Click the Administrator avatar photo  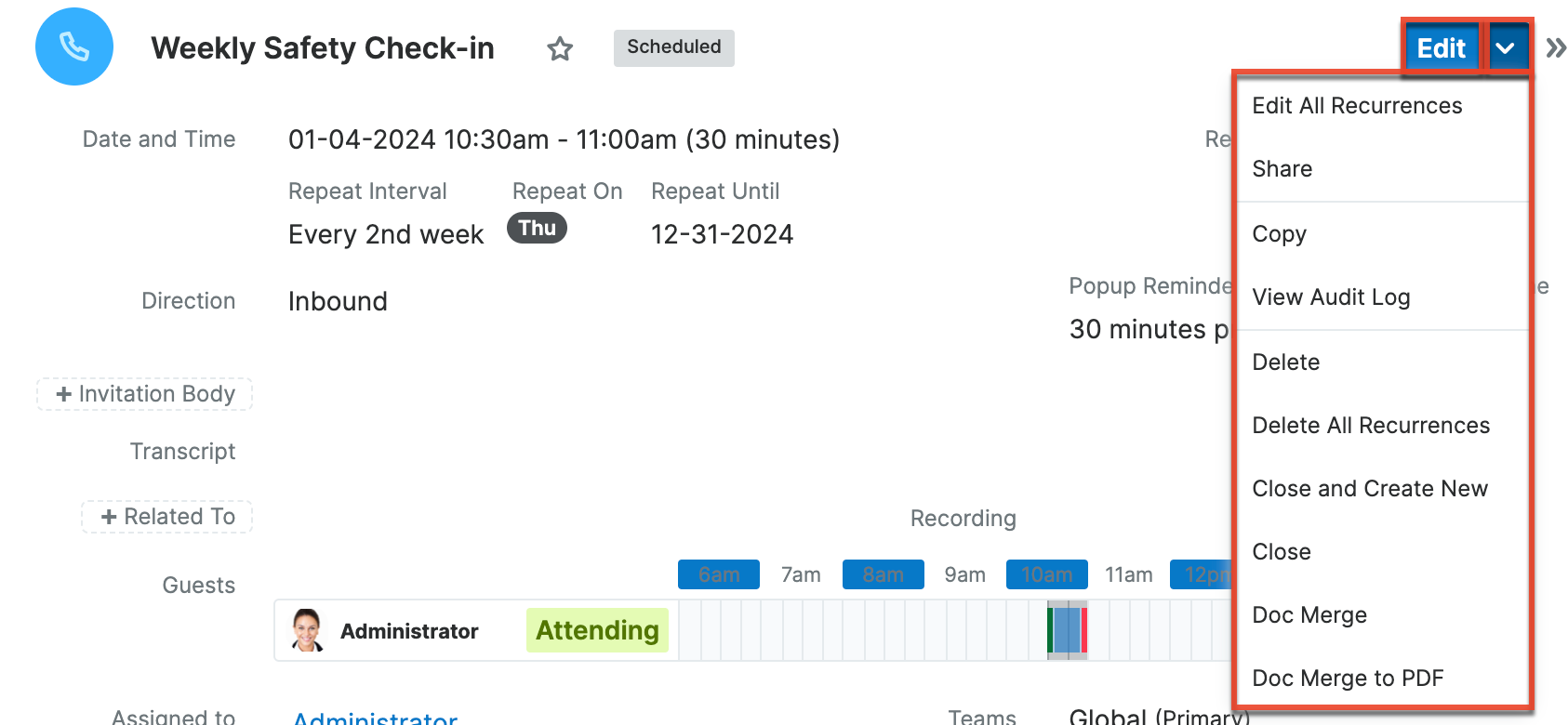pyautogui.click(x=307, y=630)
